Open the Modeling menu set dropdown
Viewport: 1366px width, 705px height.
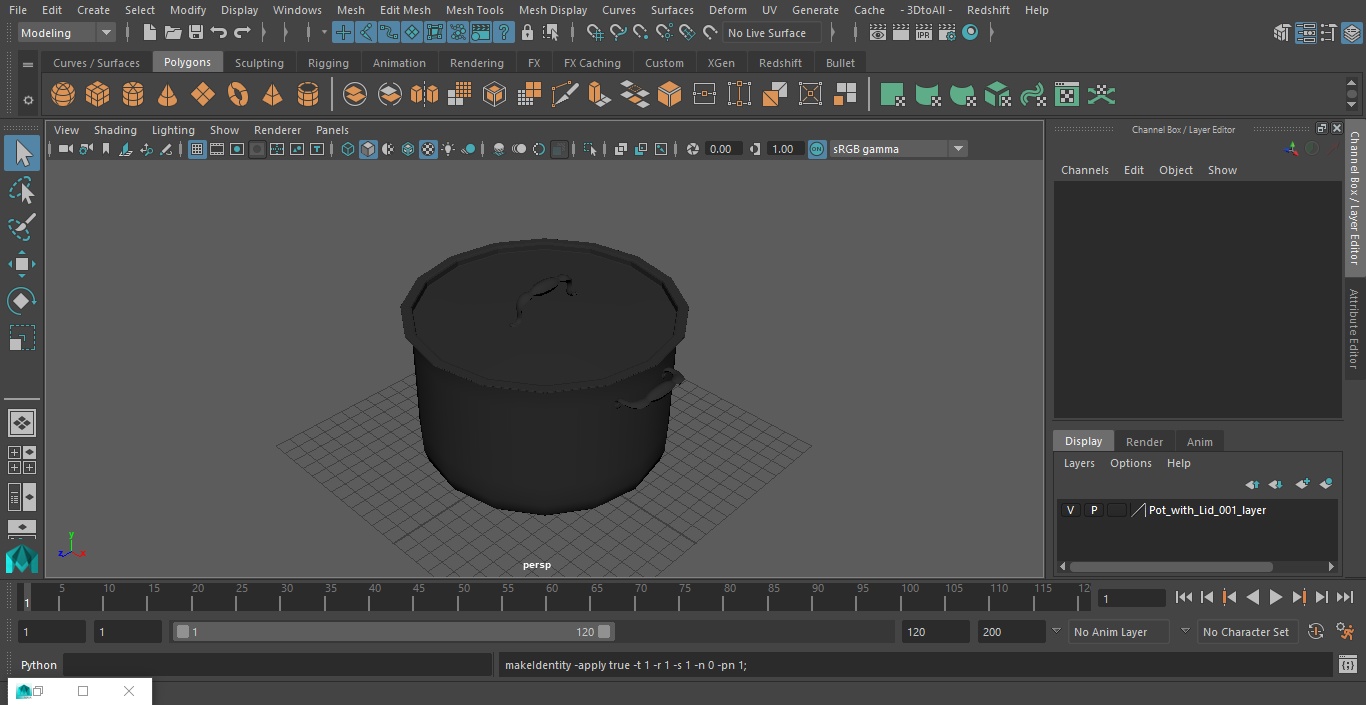tap(67, 33)
